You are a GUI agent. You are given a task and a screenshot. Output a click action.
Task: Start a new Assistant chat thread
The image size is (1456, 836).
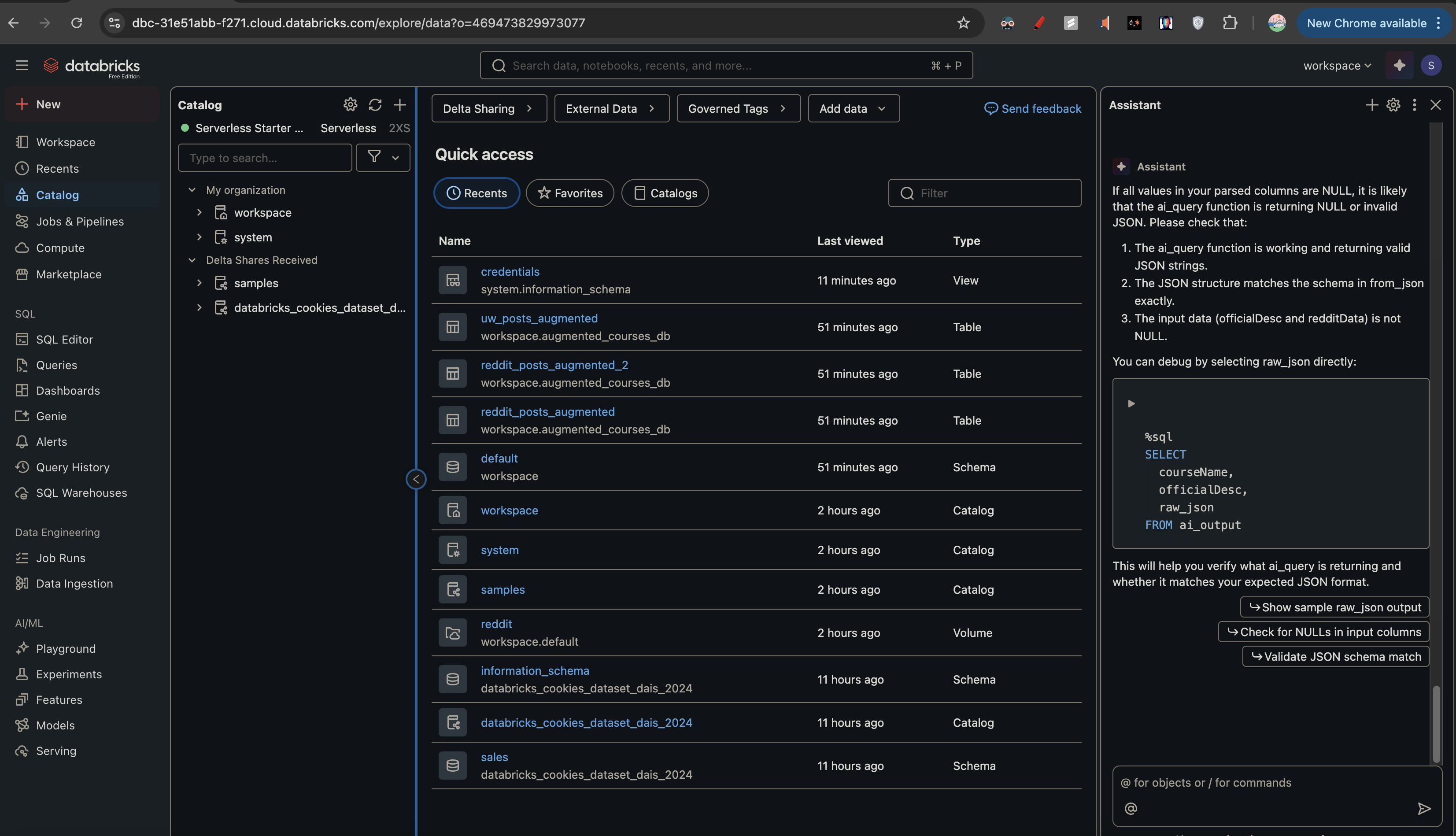coord(1371,104)
